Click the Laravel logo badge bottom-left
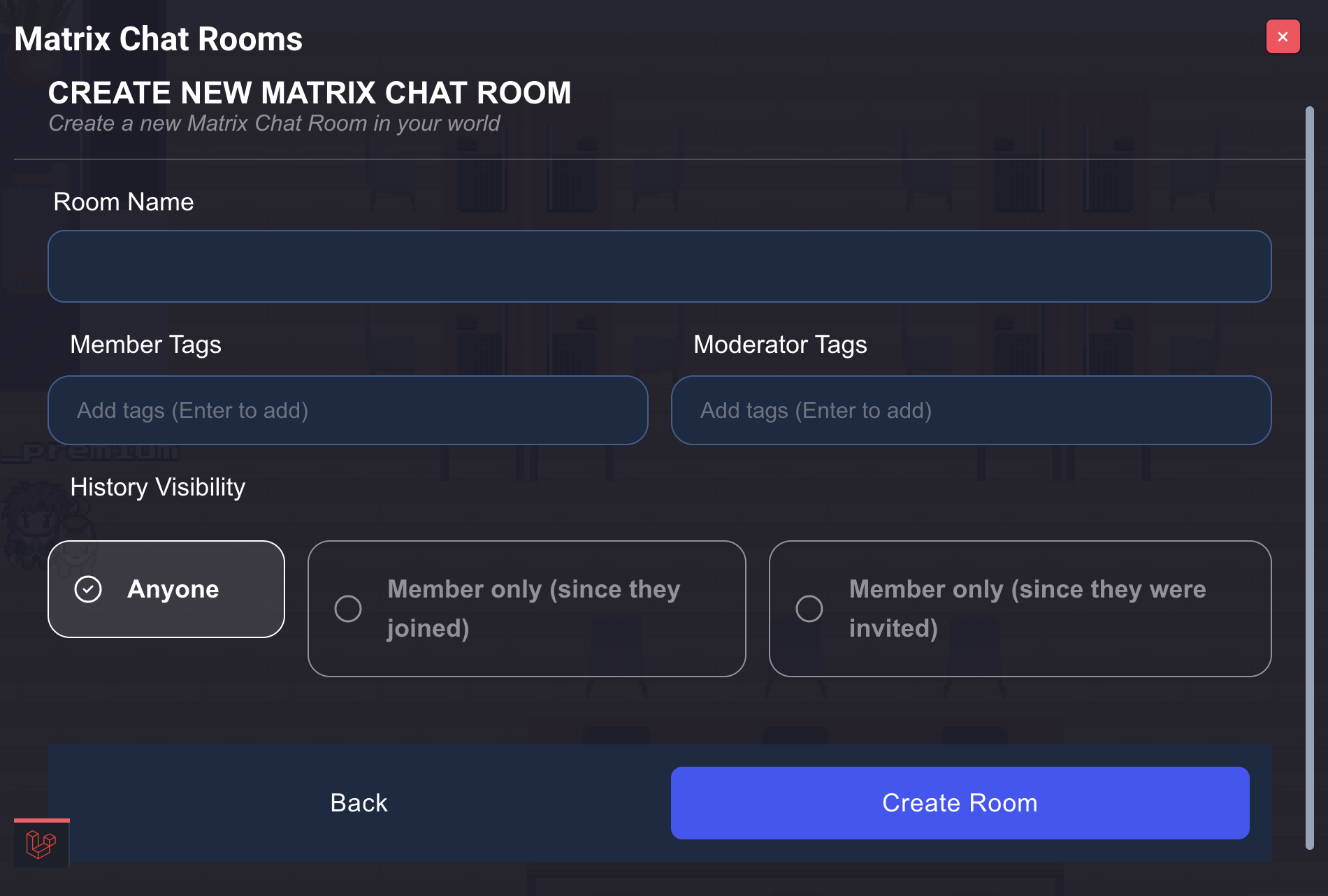1328x896 pixels. tap(41, 844)
